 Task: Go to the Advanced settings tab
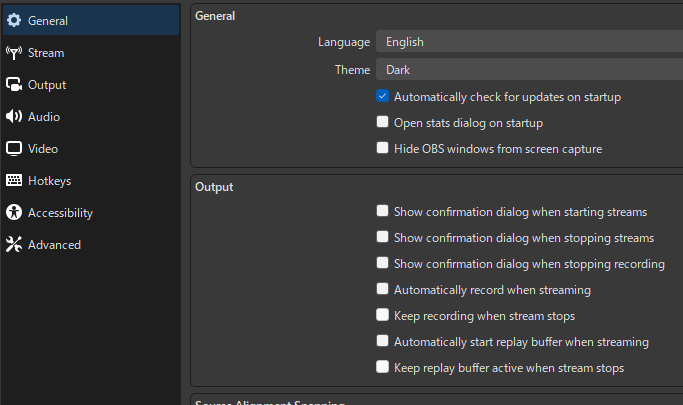click(54, 245)
